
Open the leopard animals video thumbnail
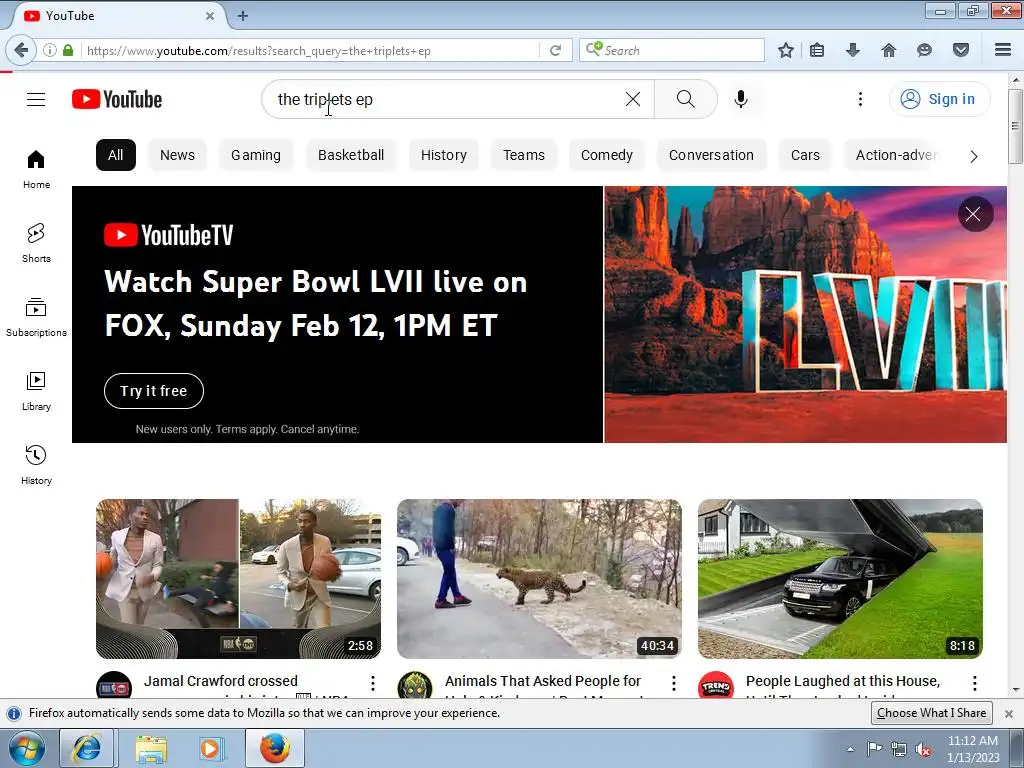[x=539, y=579]
